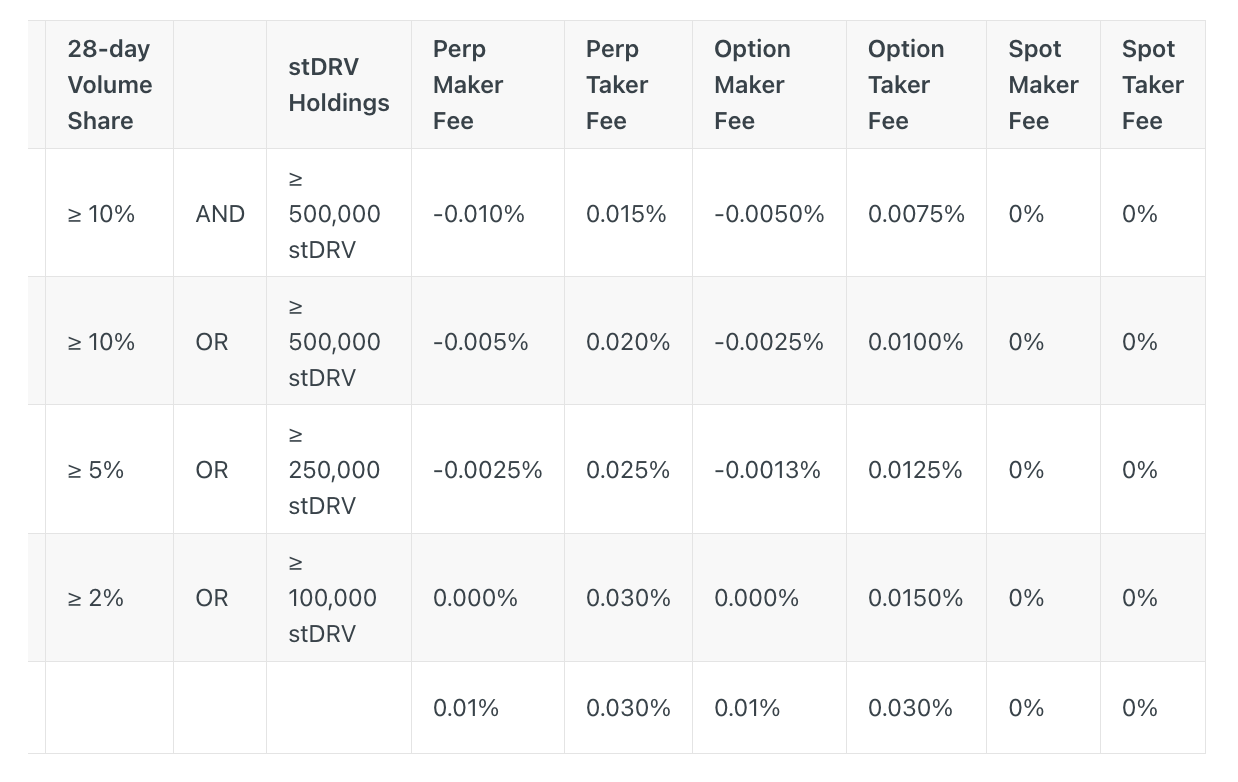Select the Option Taker Fee header

[x=917, y=85]
